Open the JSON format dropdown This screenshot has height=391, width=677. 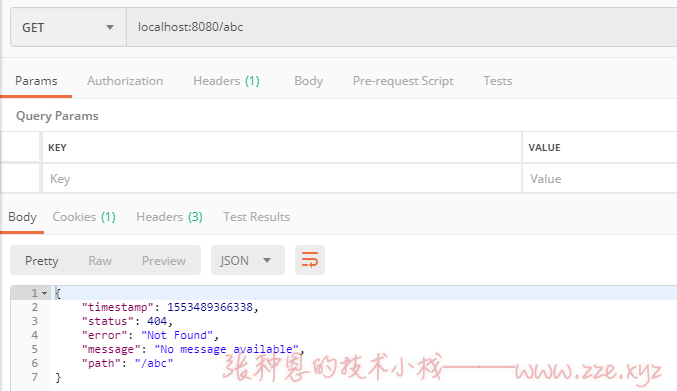pyautogui.click(x=248, y=260)
